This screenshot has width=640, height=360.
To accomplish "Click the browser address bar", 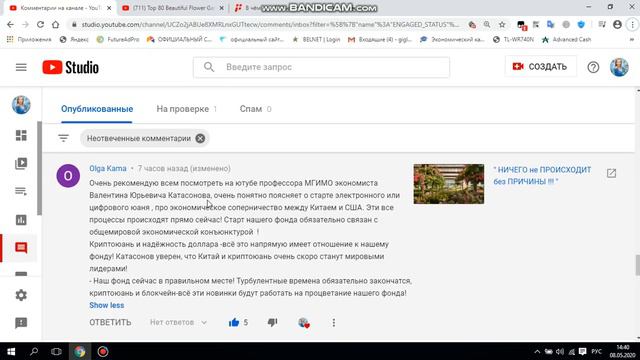I will [270, 24].
